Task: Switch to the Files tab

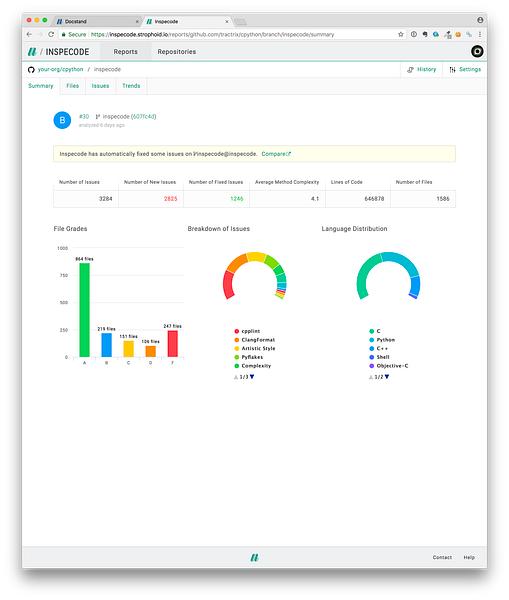Action: [72, 86]
